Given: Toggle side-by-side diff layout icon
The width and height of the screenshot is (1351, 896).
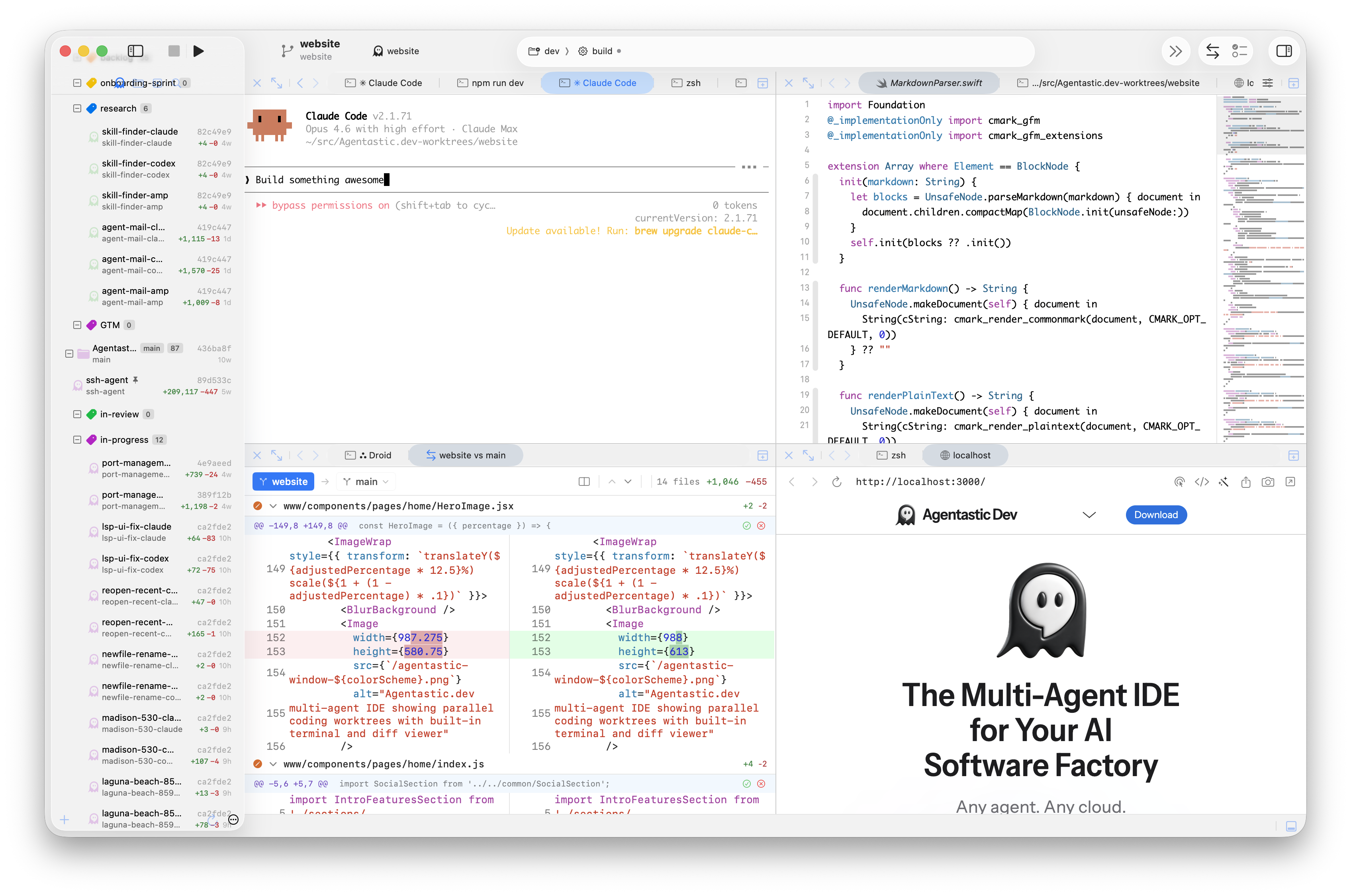Looking at the screenshot, I should (583, 482).
